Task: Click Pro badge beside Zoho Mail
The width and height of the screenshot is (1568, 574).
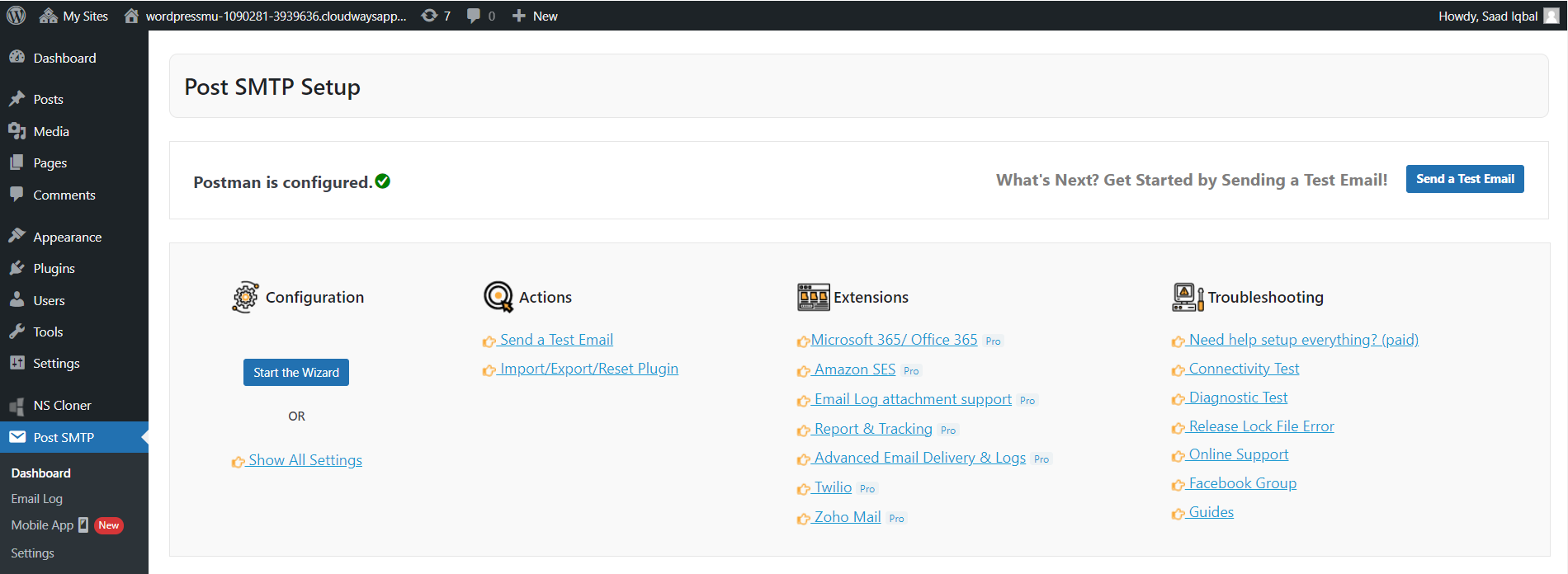Action: click(x=896, y=519)
